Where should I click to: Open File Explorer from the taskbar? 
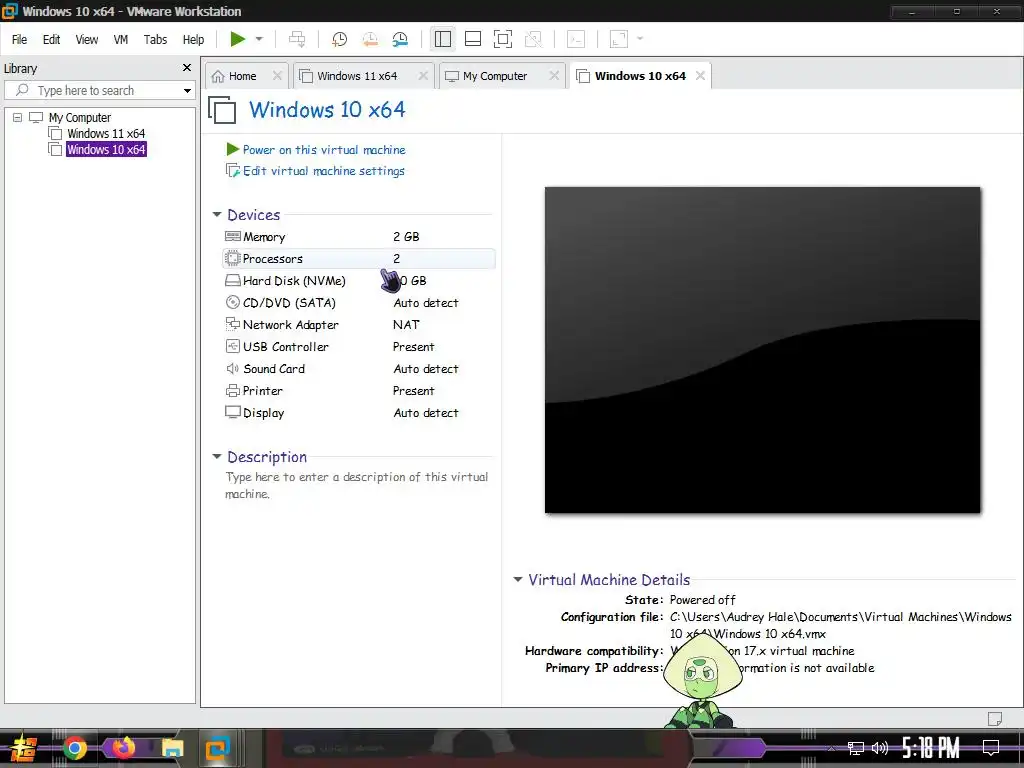[172, 748]
